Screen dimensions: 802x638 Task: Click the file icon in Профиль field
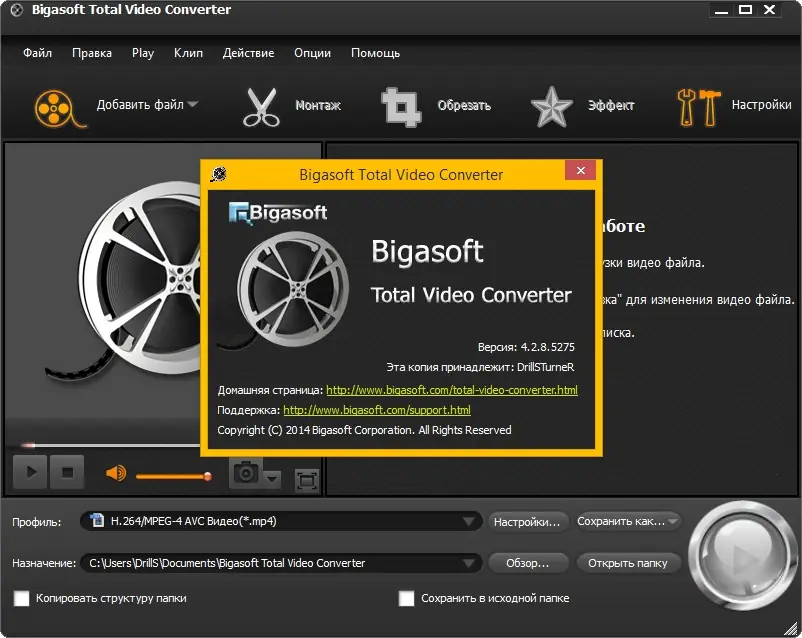tap(97, 520)
